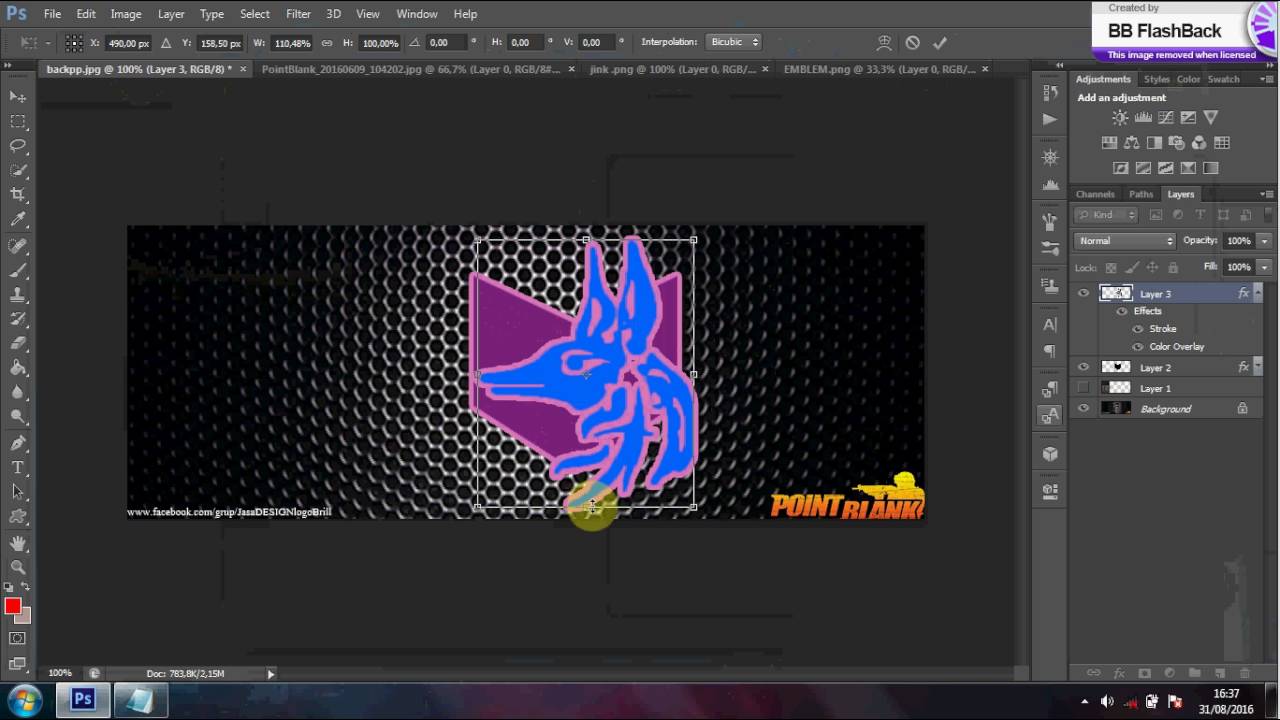The image size is (1280, 720).
Task: Add a Levels adjustment
Action: click(1143, 118)
